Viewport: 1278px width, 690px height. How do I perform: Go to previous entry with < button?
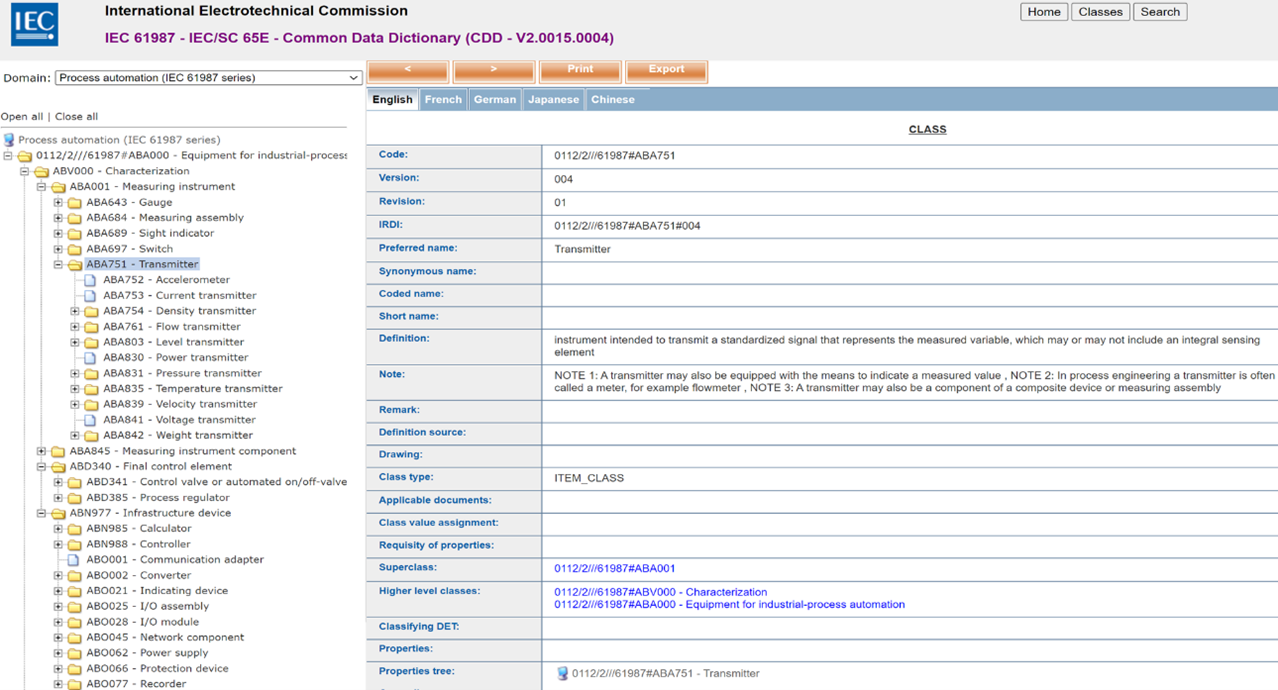point(408,71)
